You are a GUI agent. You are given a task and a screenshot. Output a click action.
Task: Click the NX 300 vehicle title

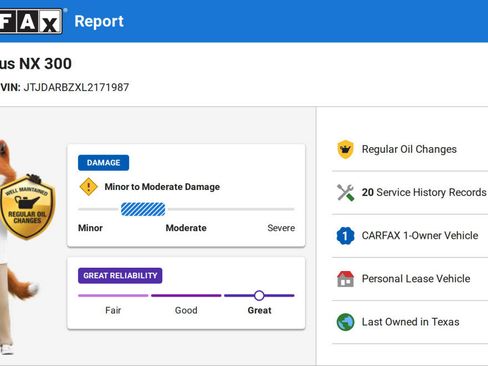tap(45, 64)
